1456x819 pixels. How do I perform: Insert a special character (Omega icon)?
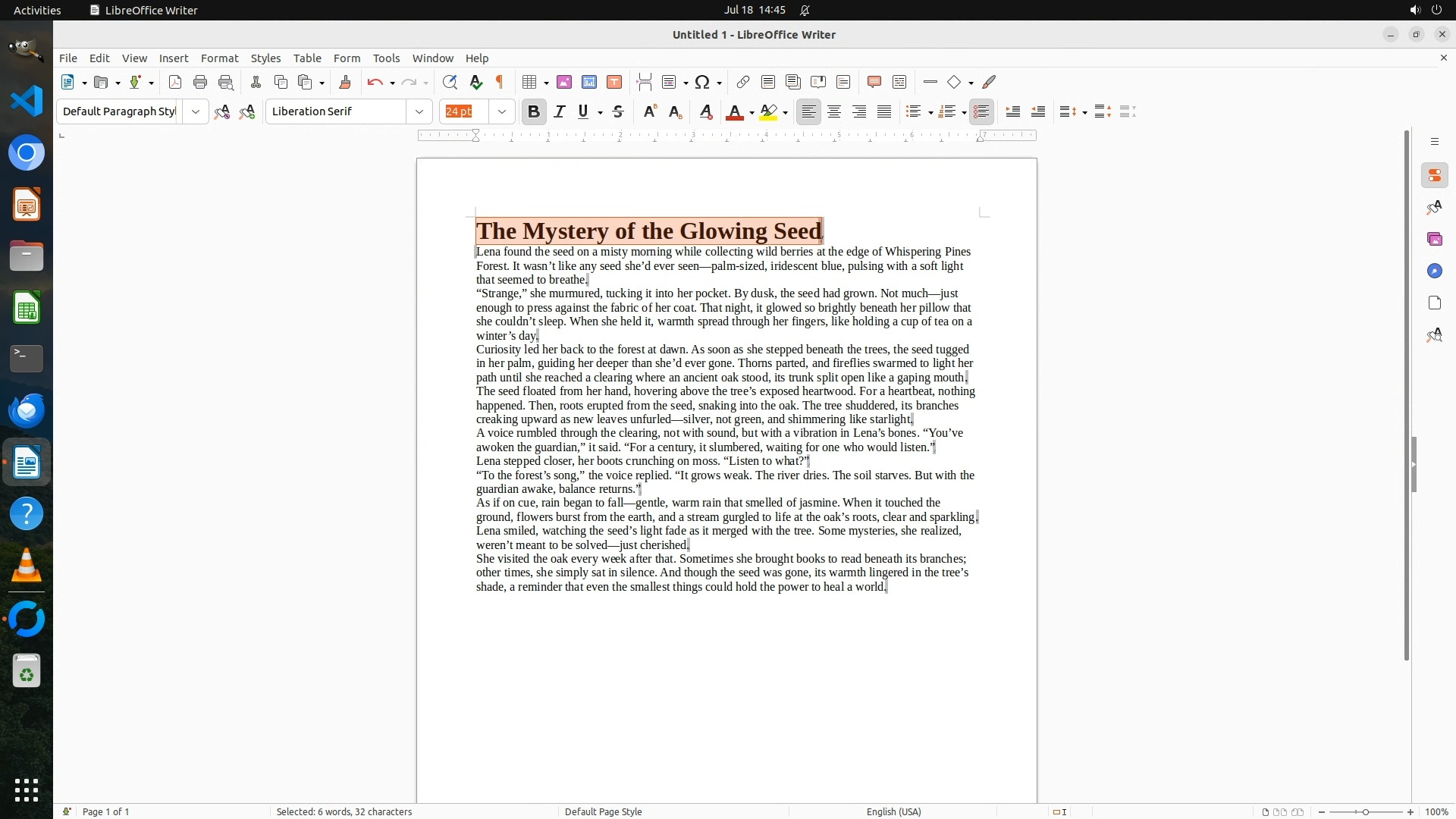coord(702,83)
